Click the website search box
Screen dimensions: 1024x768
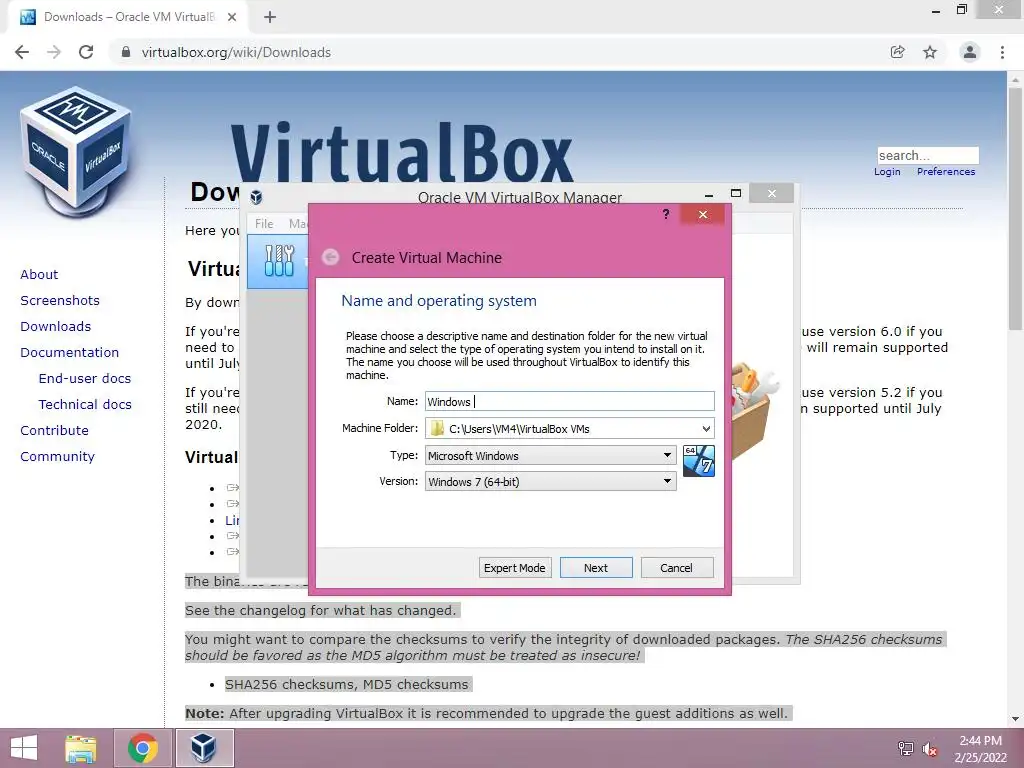pyautogui.click(x=927, y=155)
